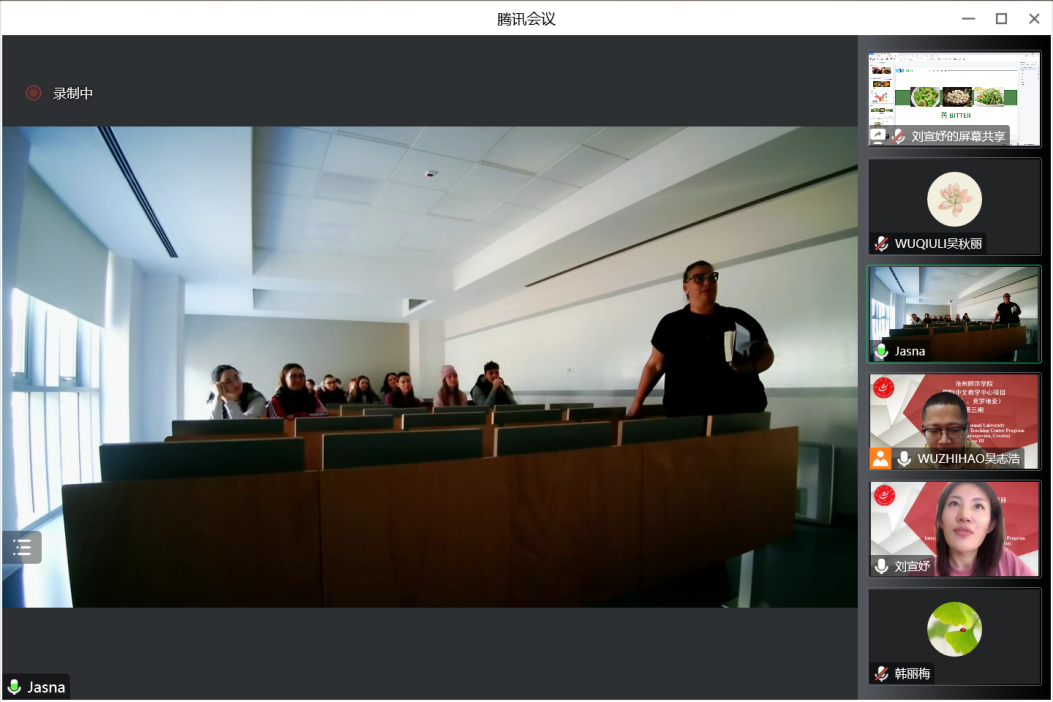Click WUQIULI吴秋丽 lotus avatar

tap(954, 199)
